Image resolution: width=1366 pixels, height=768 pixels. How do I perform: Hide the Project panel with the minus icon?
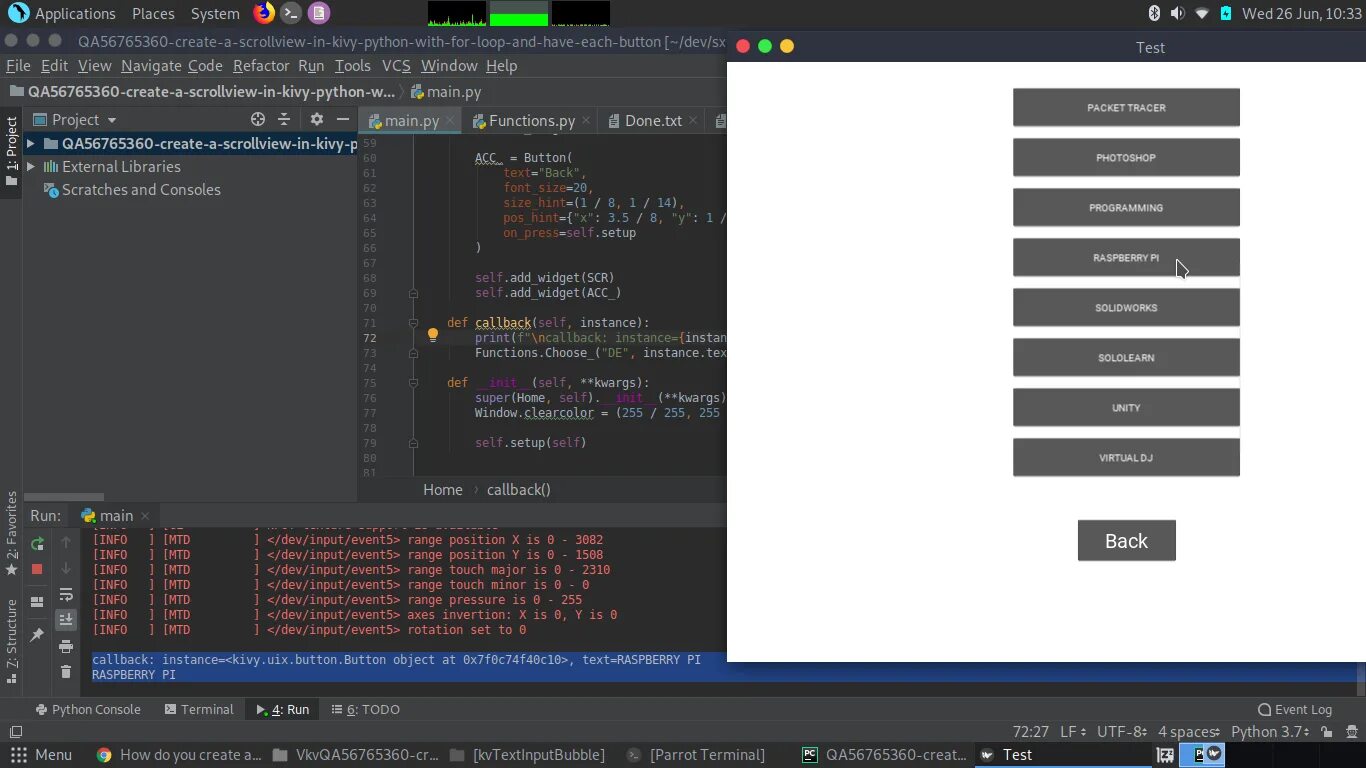[343, 119]
